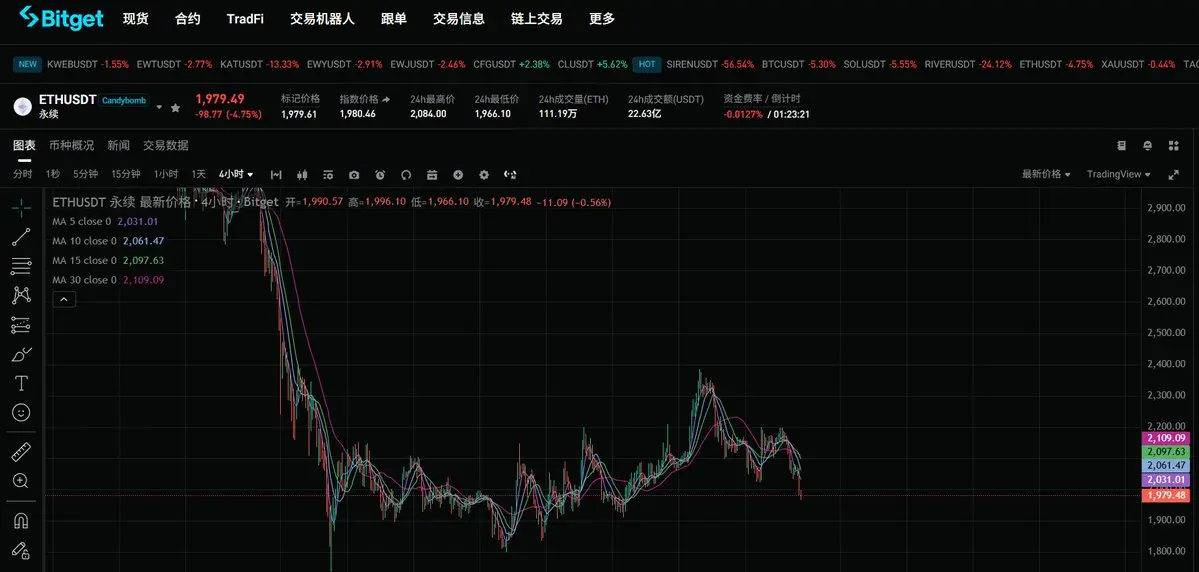Open the 新闻 tab
The image size is (1199, 572).
119,145
